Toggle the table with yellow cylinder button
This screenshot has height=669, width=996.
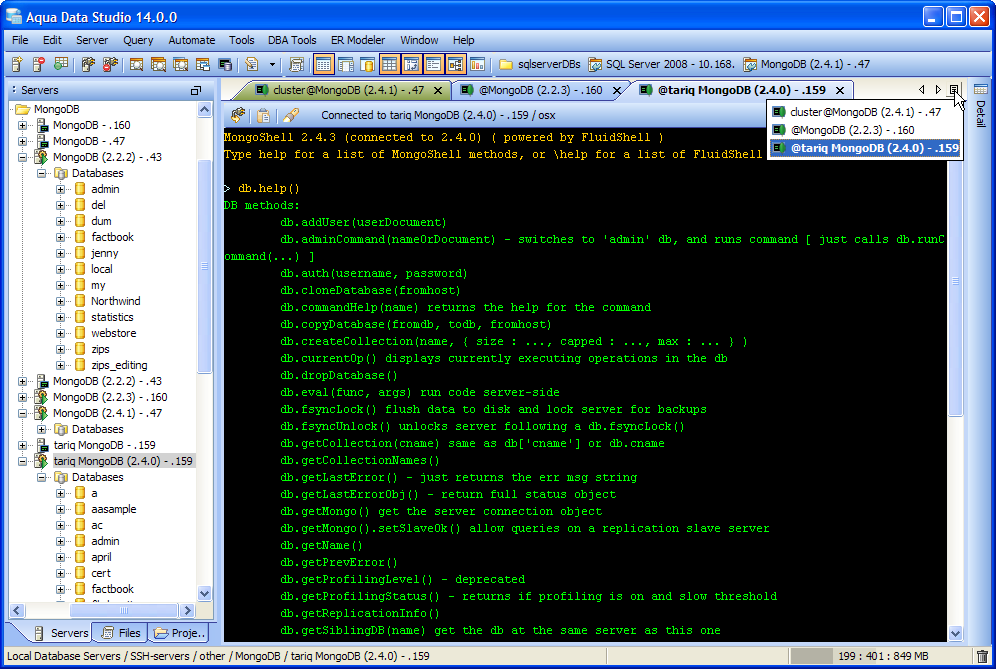click(x=367, y=64)
